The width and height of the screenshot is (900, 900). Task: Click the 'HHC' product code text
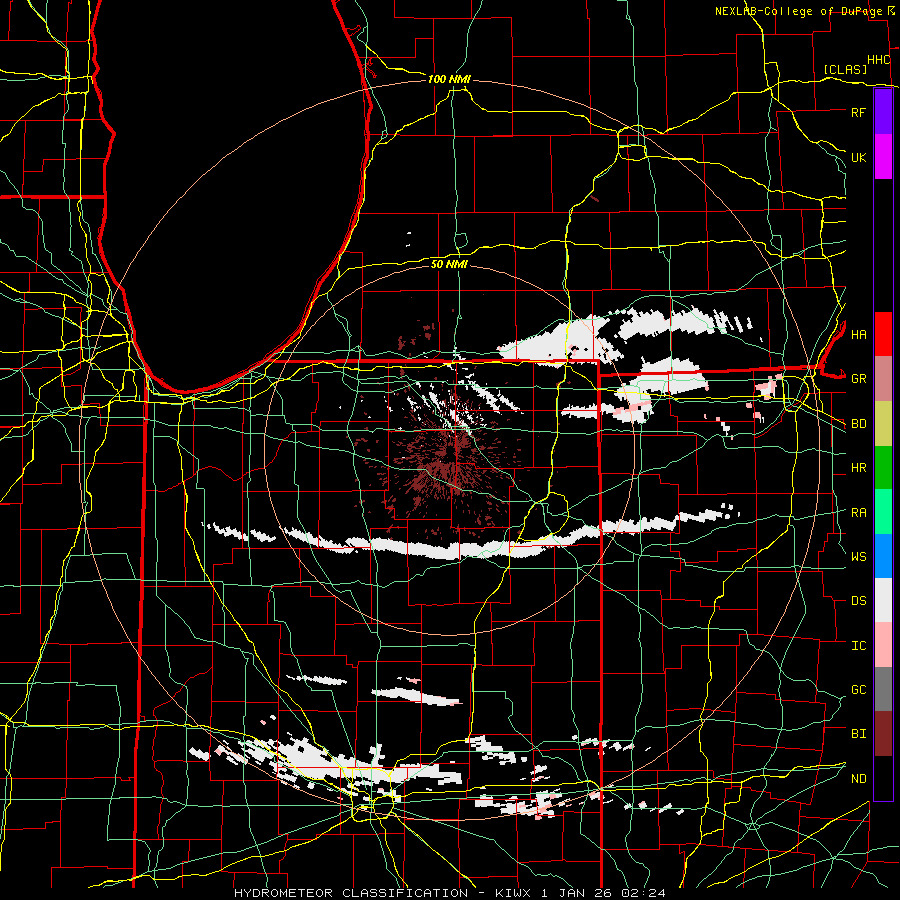[x=878, y=60]
